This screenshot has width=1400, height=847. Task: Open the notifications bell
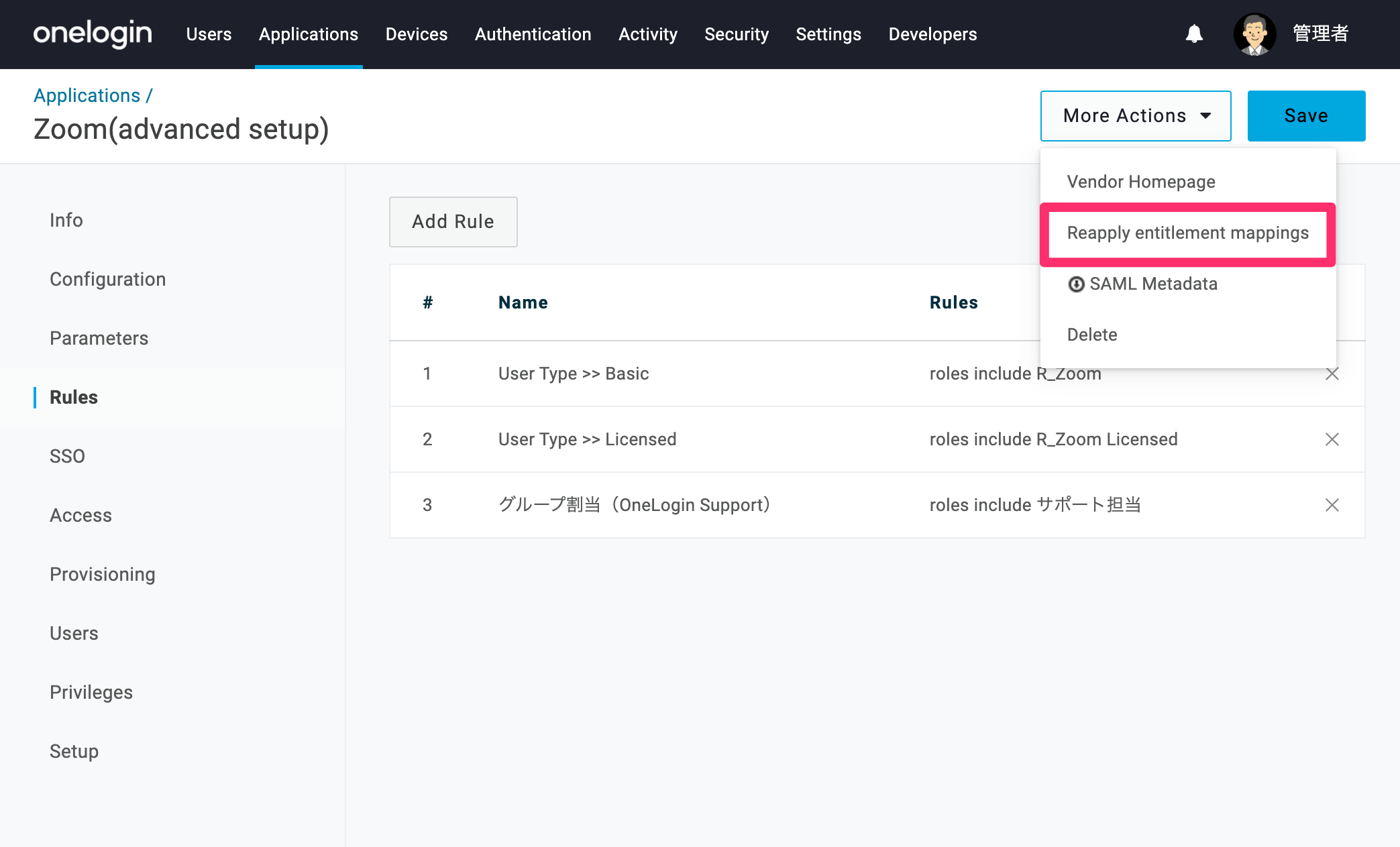(1194, 34)
